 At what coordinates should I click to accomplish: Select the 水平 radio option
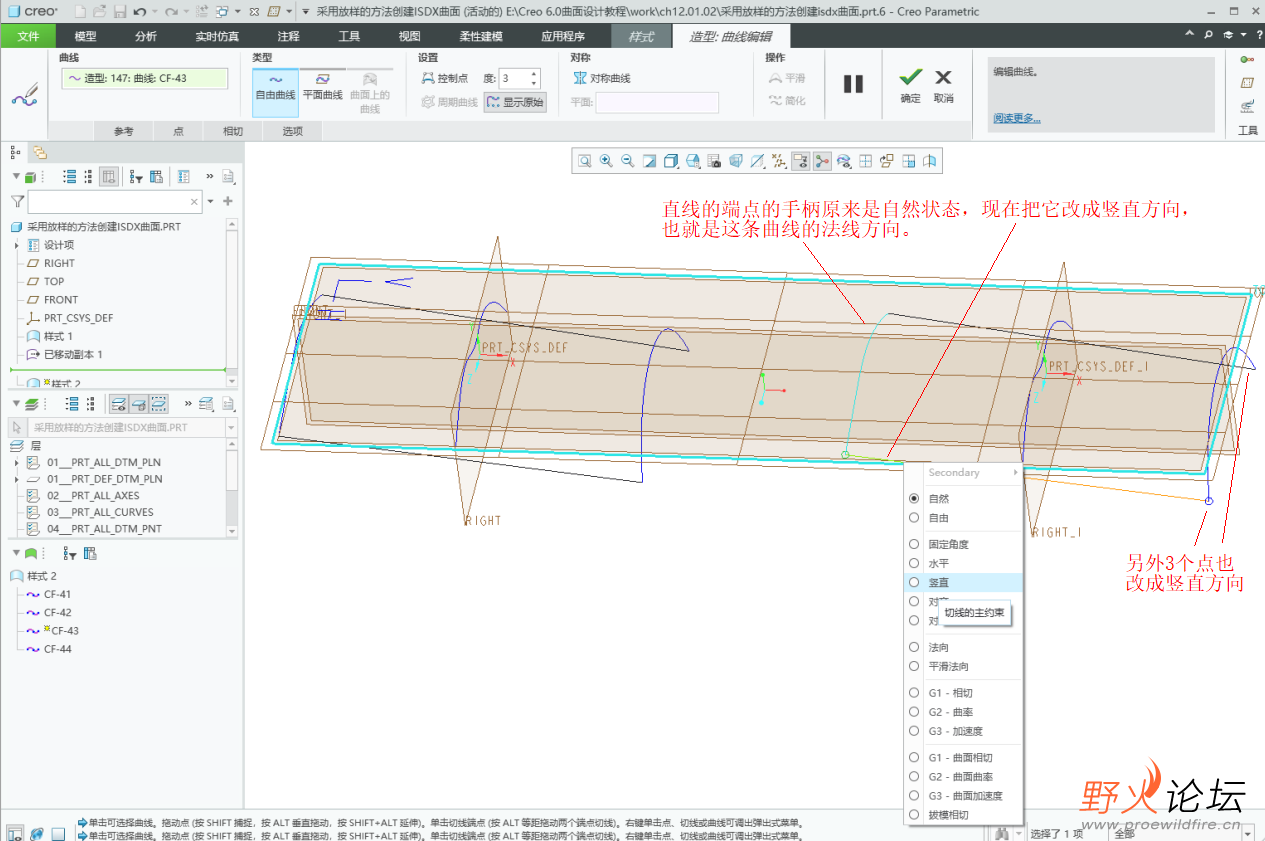[913, 563]
